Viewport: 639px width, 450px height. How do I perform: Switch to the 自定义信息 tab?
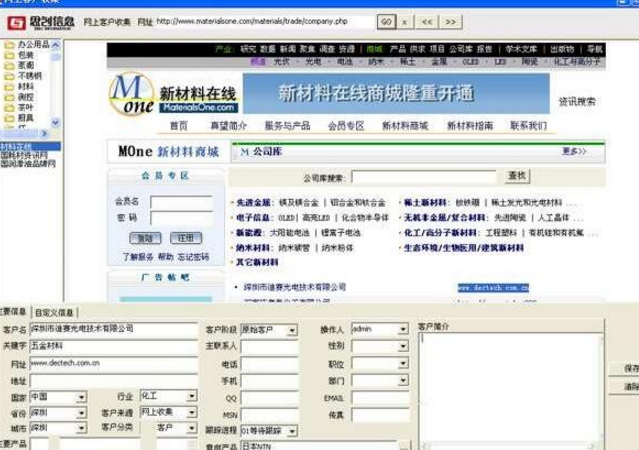(x=54, y=312)
